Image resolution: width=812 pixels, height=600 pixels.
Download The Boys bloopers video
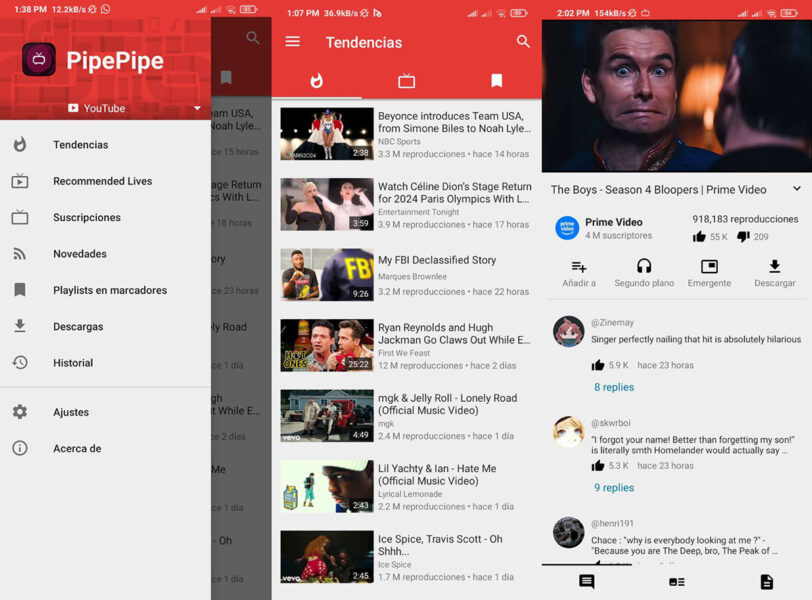click(x=775, y=273)
